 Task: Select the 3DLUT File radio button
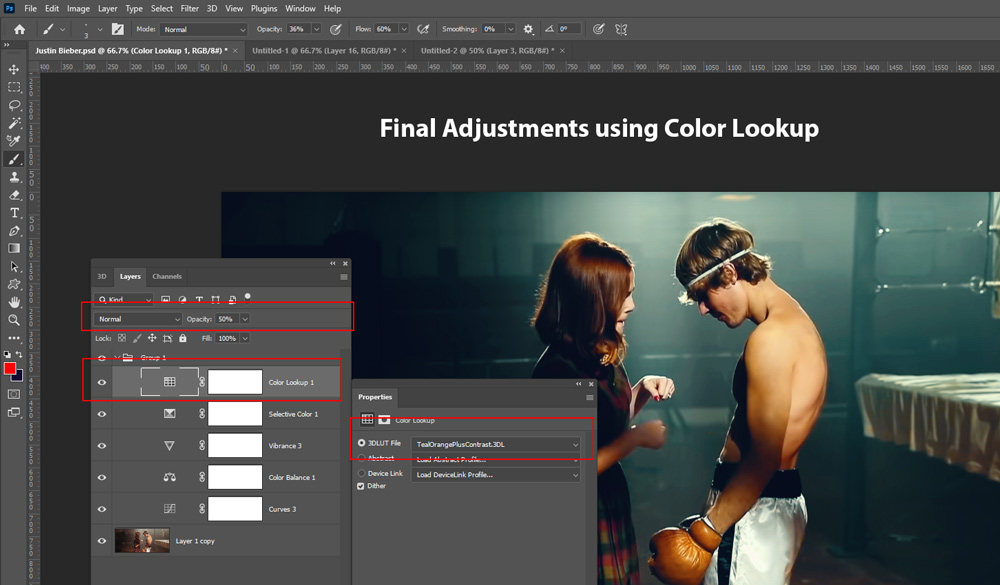362,443
